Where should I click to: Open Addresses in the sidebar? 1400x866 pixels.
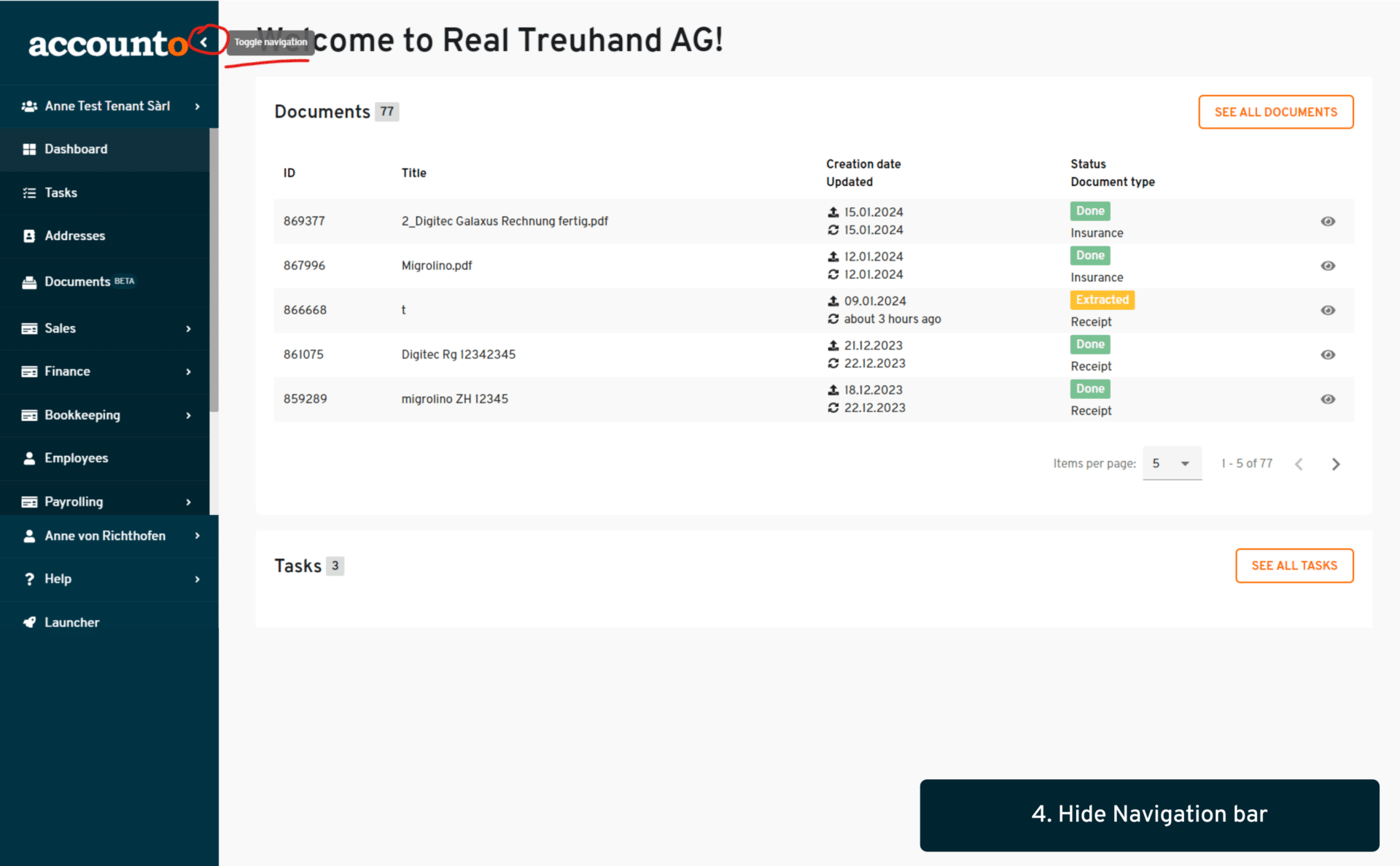coord(105,236)
